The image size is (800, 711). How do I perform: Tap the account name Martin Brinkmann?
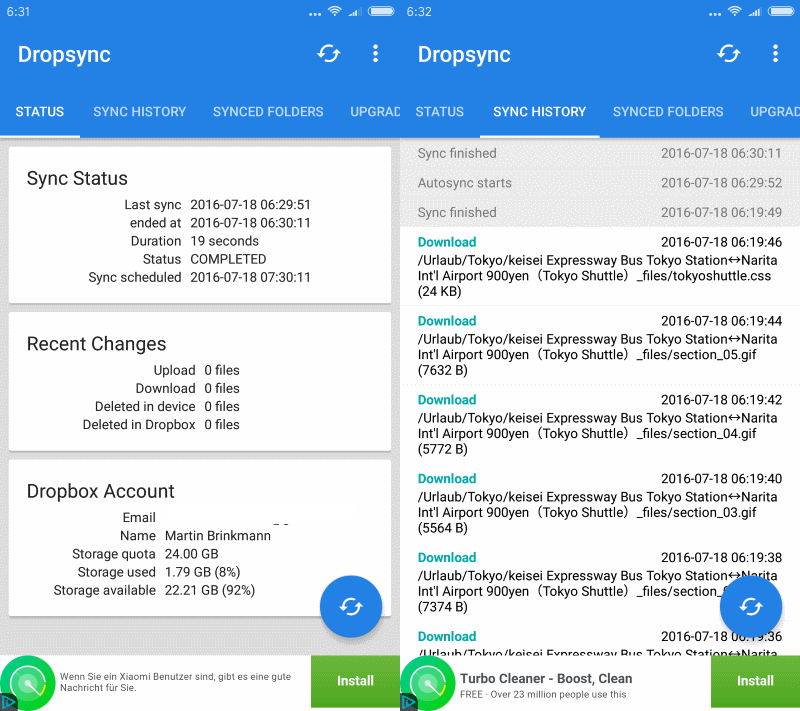click(x=218, y=536)
